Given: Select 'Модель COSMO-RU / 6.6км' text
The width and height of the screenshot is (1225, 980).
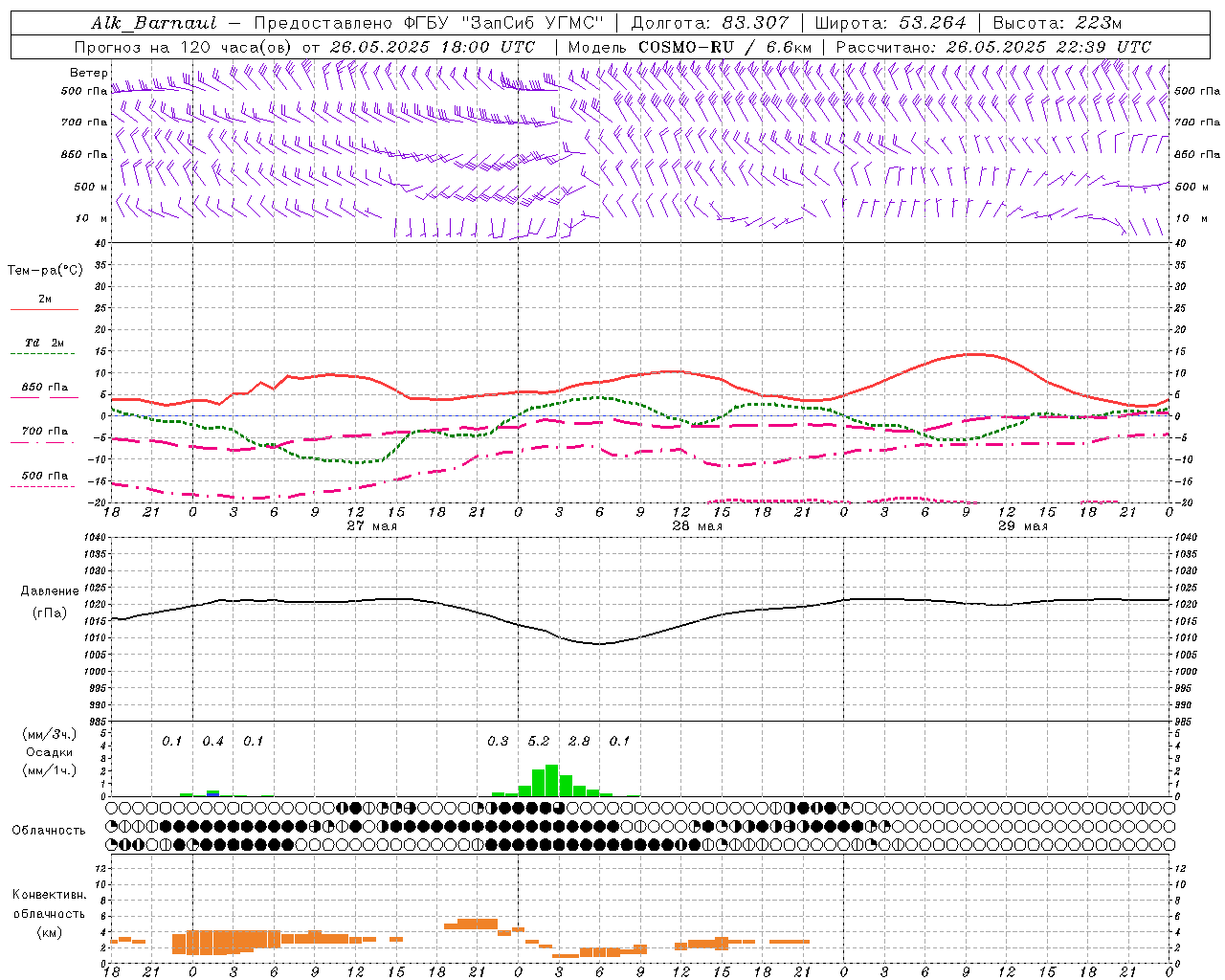Looking at the screenshot, I should click(x=690, y=47).
